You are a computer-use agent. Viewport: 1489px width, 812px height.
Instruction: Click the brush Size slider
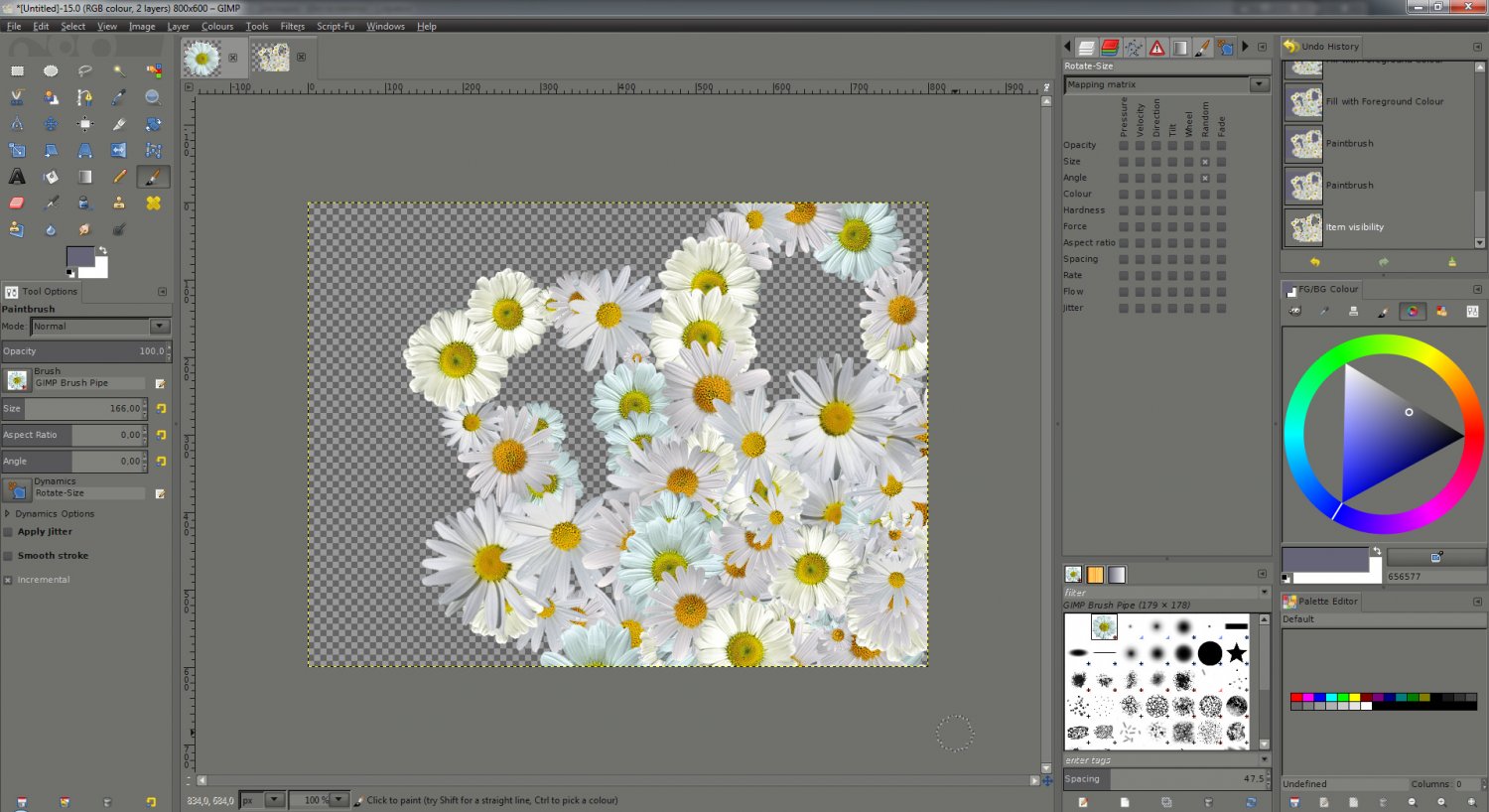pos(74,409)
